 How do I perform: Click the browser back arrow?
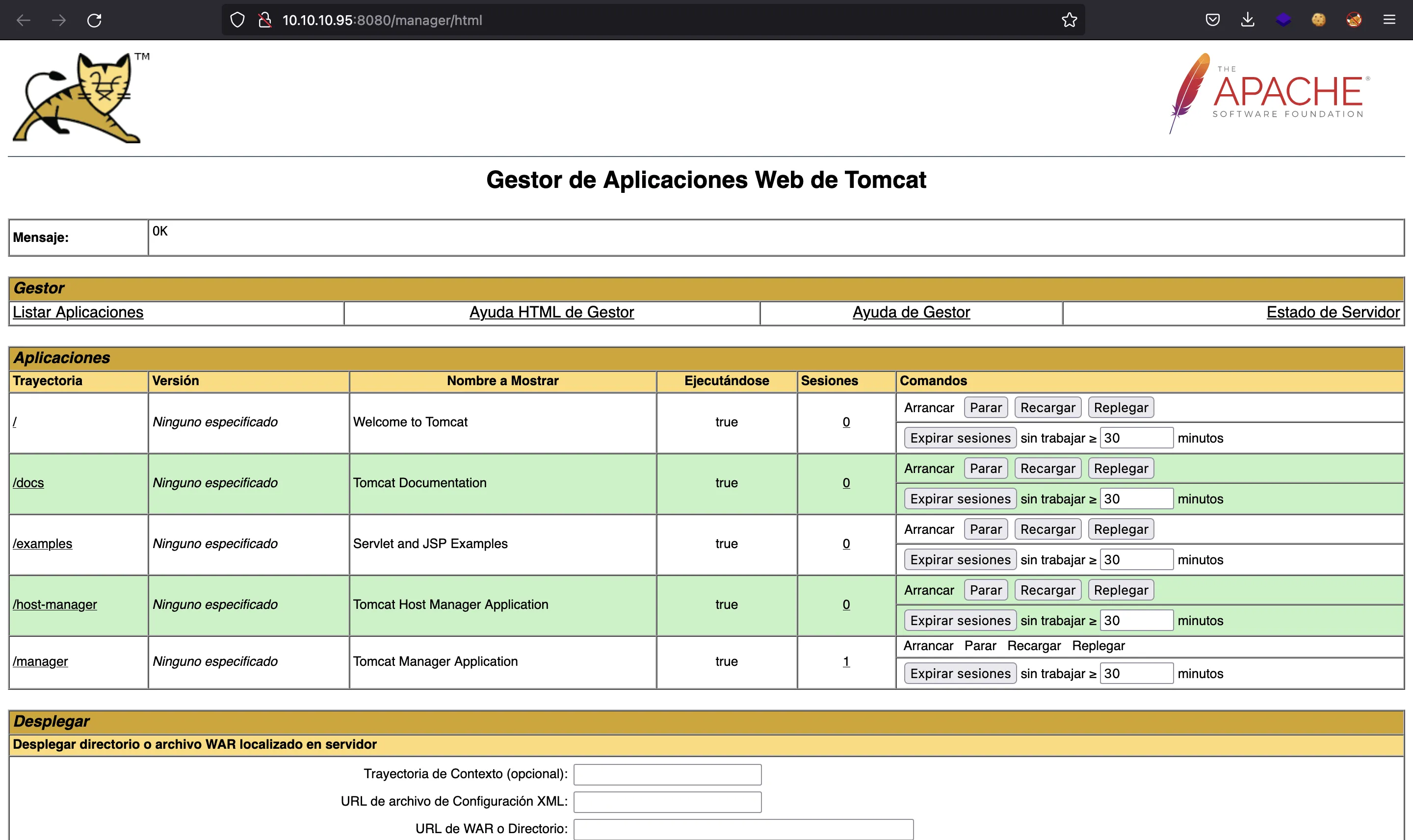coord(23,21)
